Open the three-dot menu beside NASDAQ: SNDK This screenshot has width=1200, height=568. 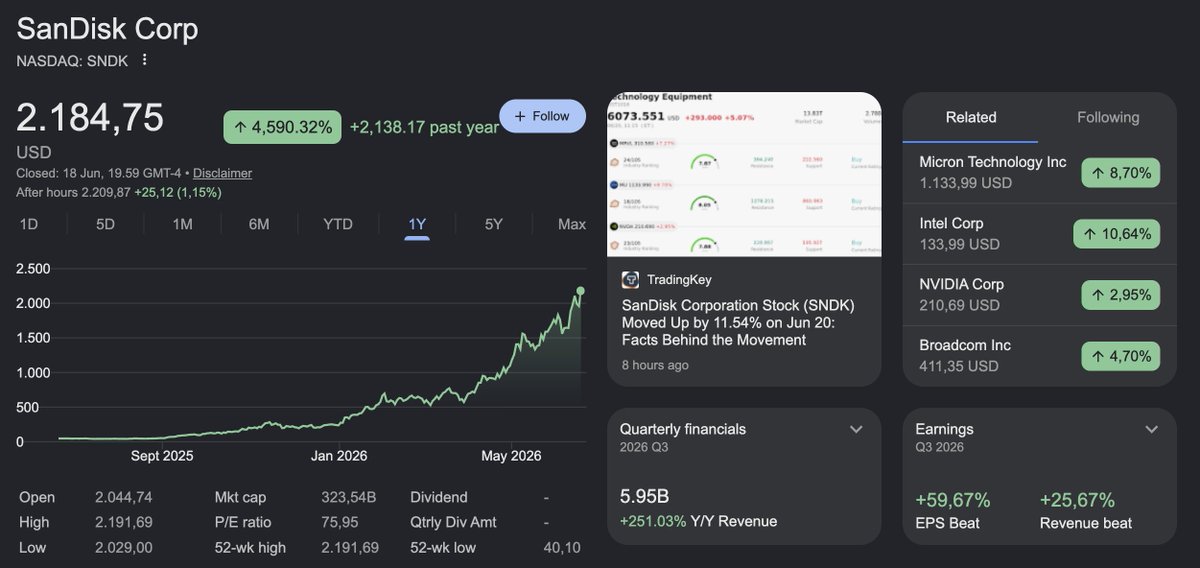[144, 60]
